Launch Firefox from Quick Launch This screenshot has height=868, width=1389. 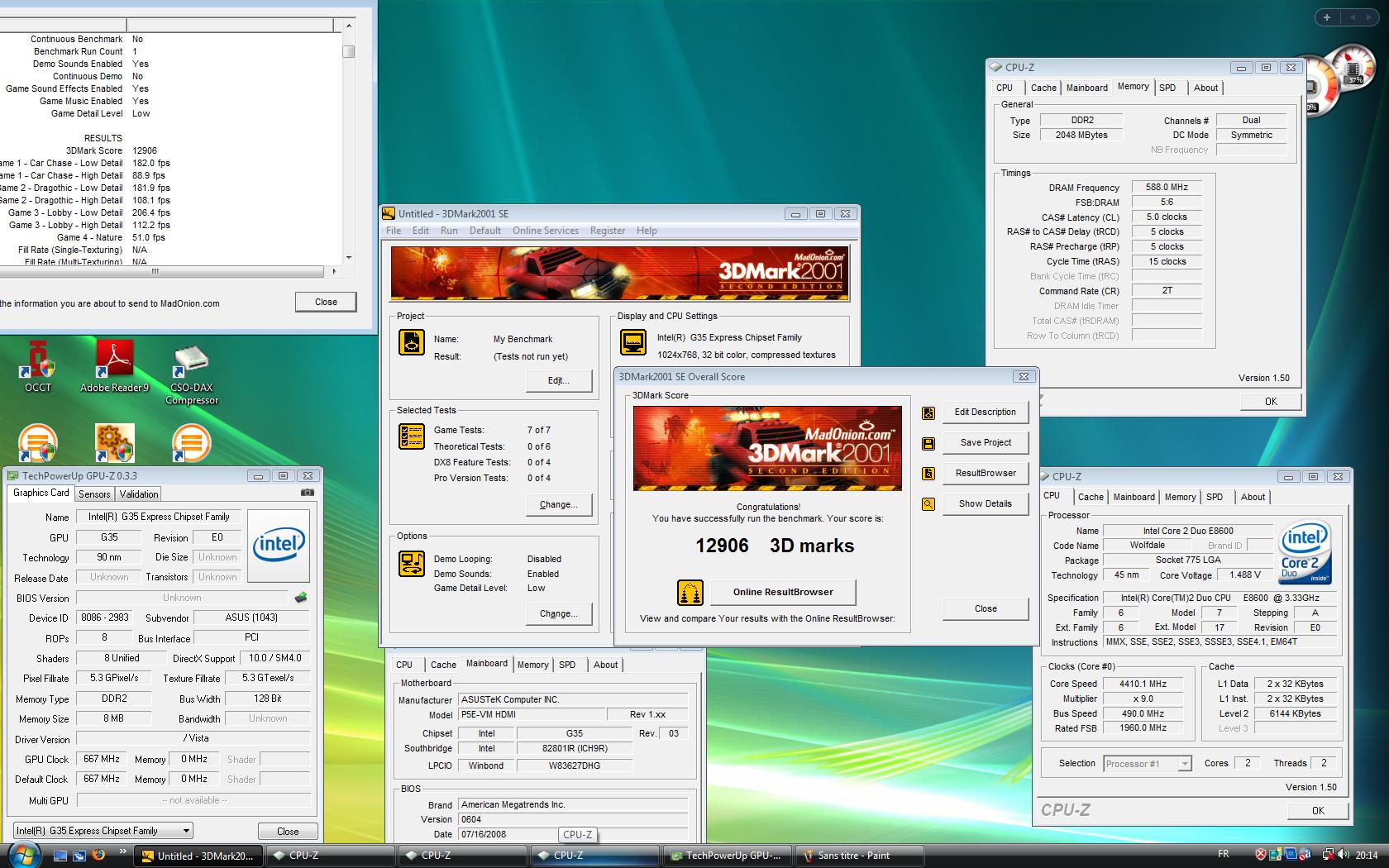coord(98,855)
